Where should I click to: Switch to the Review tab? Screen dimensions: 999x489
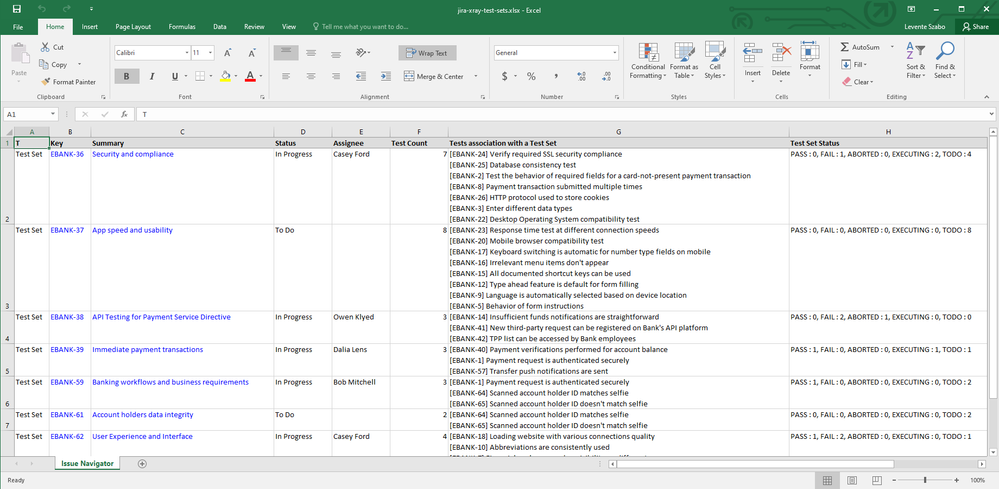click(254, 27)
